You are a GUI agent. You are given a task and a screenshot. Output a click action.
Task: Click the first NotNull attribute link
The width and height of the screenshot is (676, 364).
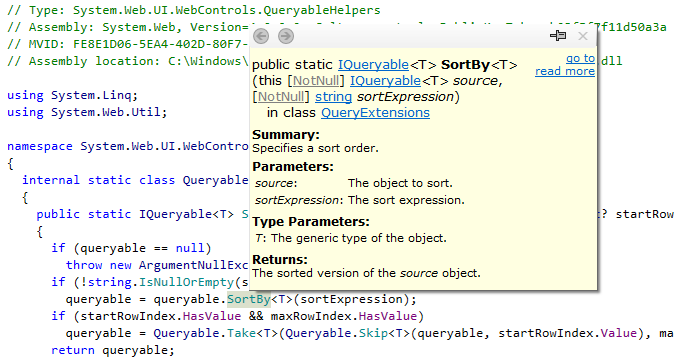(316, 81)
